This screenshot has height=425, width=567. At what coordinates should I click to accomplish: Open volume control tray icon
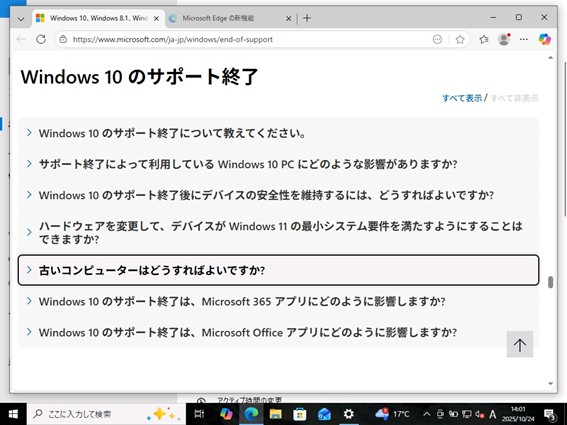[x=480, y=414]
